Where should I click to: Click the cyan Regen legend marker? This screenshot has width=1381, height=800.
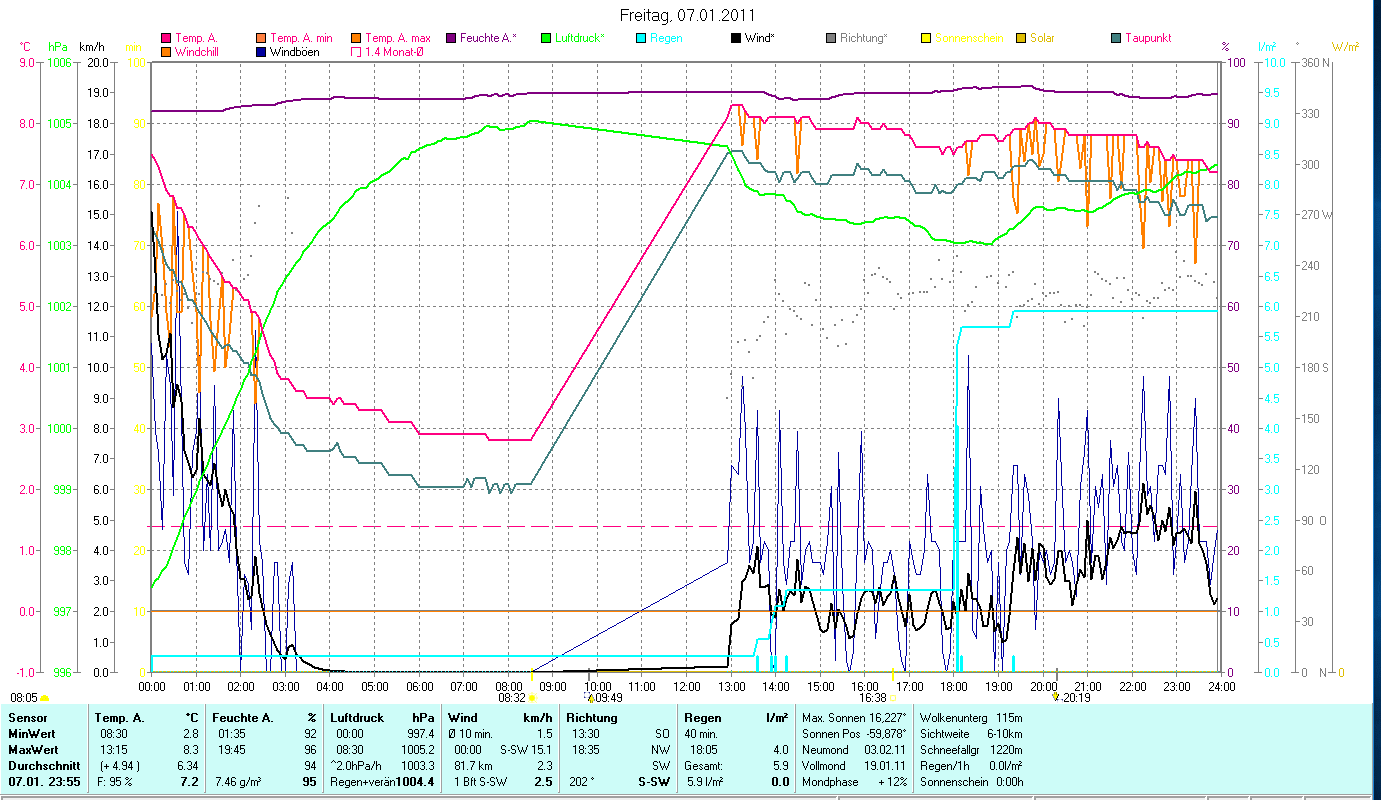click(641, 38)
